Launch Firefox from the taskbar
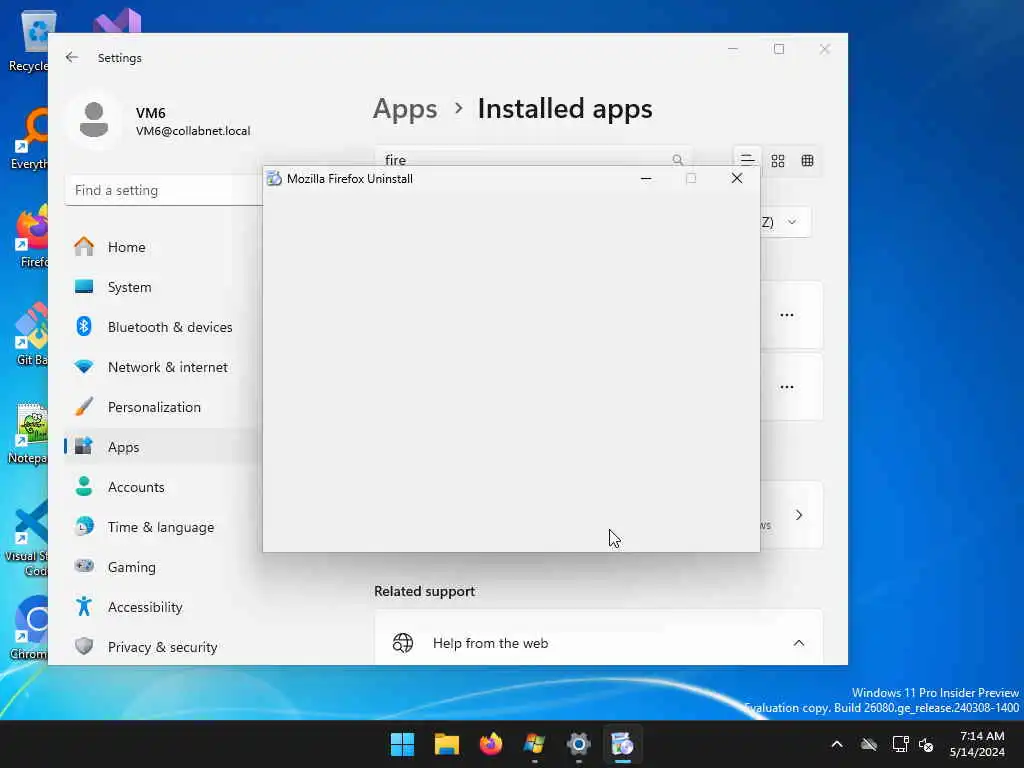This screenshot has height=768, width=1024. pos(491,744)
